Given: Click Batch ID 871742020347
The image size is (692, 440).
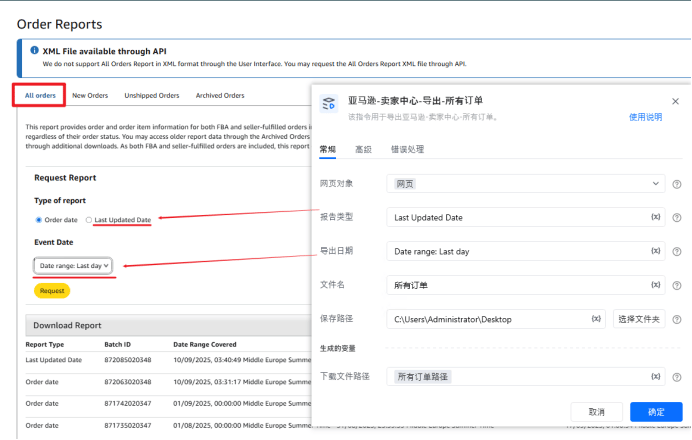Looking at the screenshot, I should tap(128, 403).
